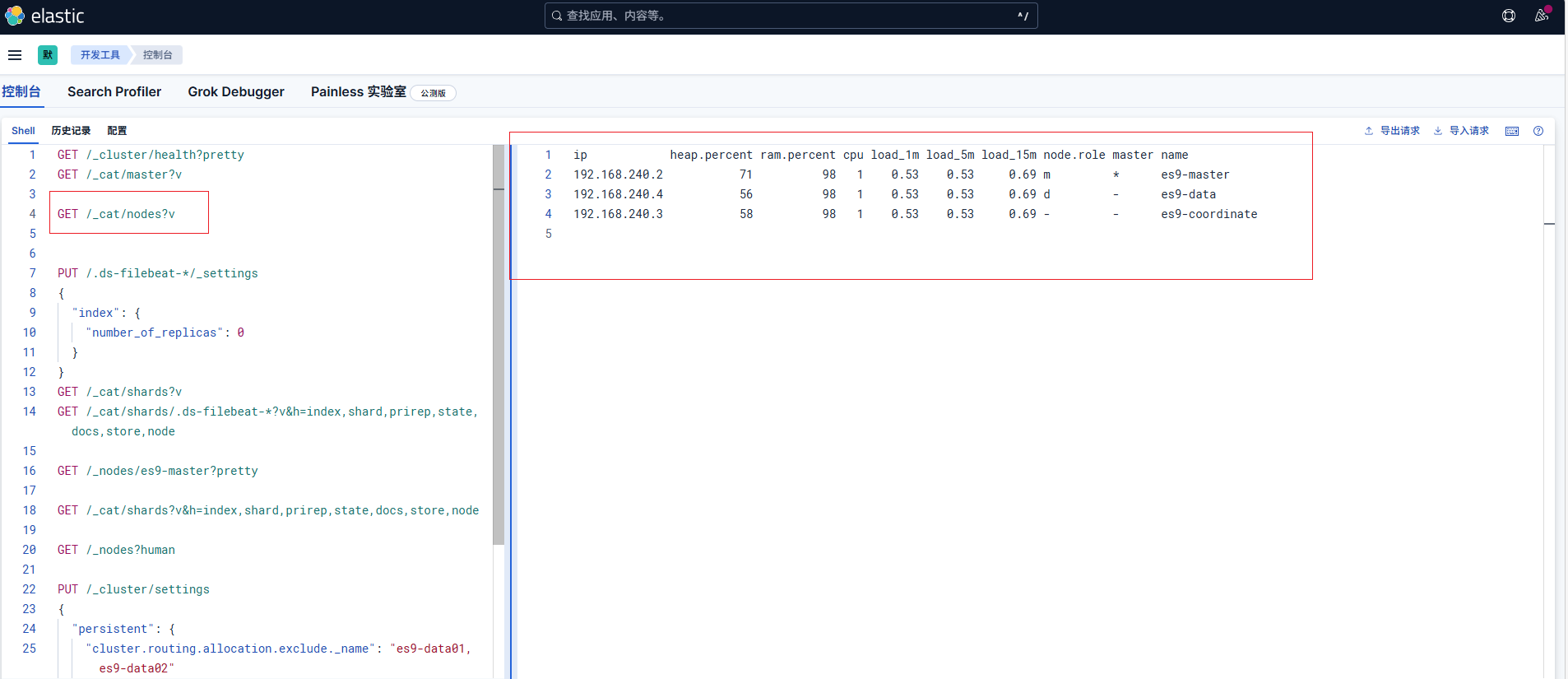Switch to Search Profiler tab
Image resolution: width=1568 pixels, height=679 pixels.
pyautogui.click(x=114, y=91)
